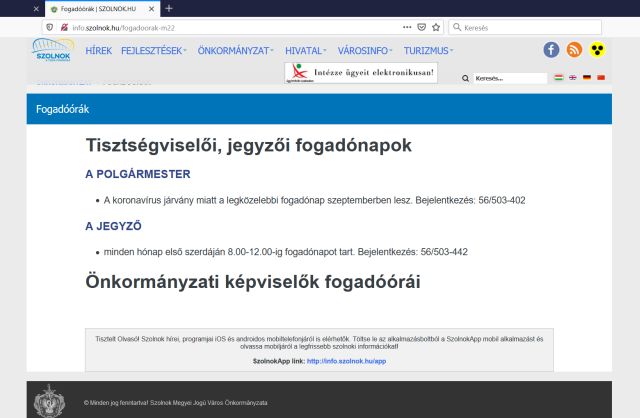Click the Szolnok logo in header
640x418 pixels.
(x=52, y=53)
